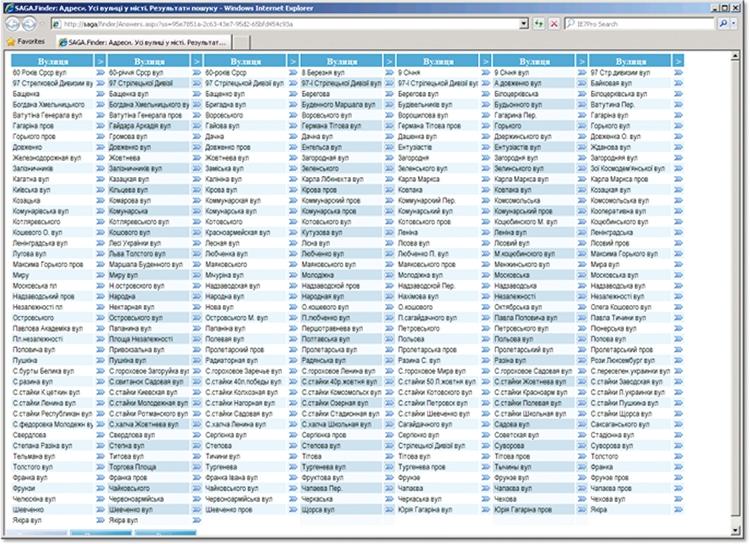Click the search magnifier icon
The image size is (750, 544).
tap(724, 23)
